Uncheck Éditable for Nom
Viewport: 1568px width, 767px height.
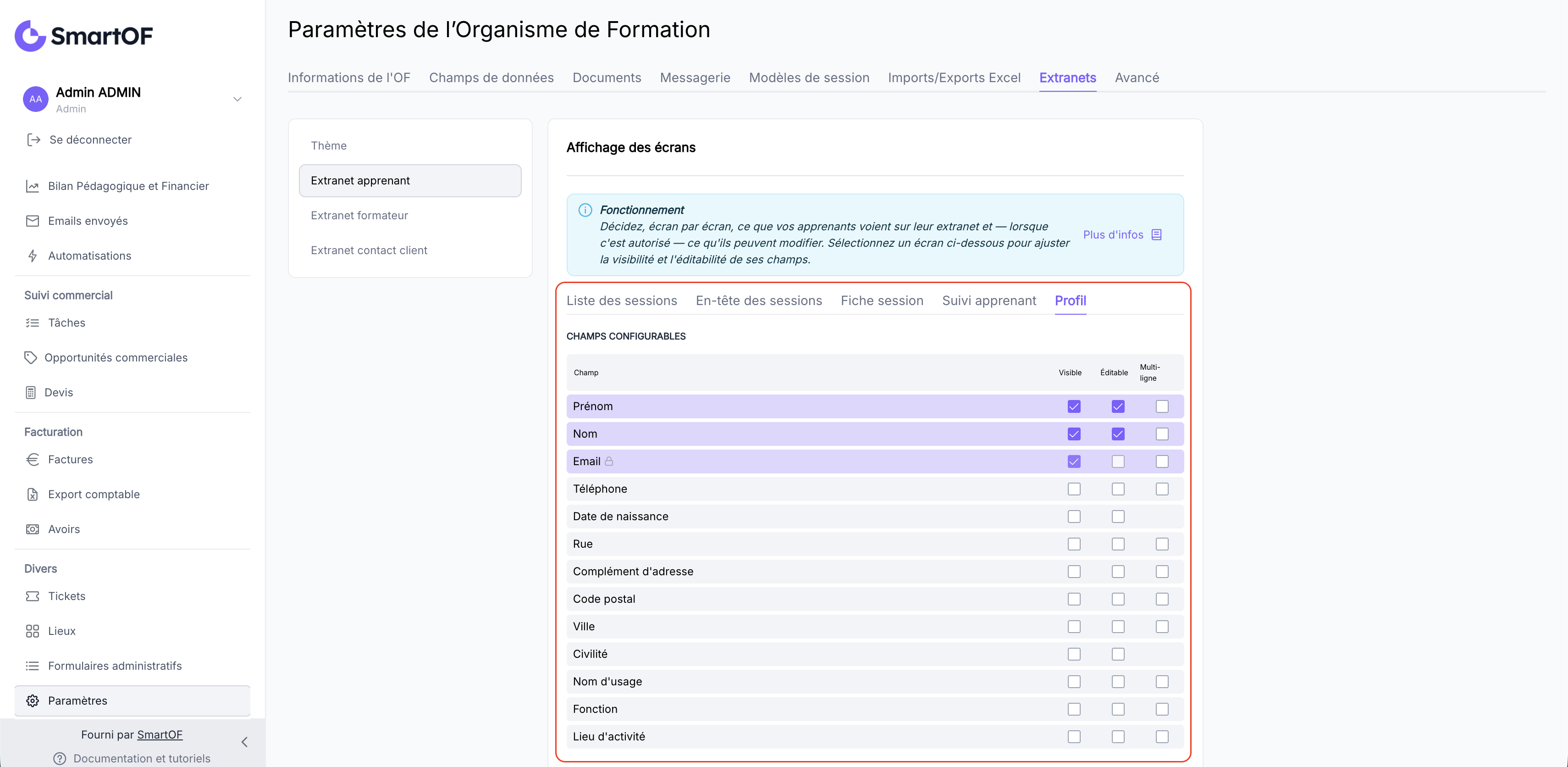(1118, 434)
